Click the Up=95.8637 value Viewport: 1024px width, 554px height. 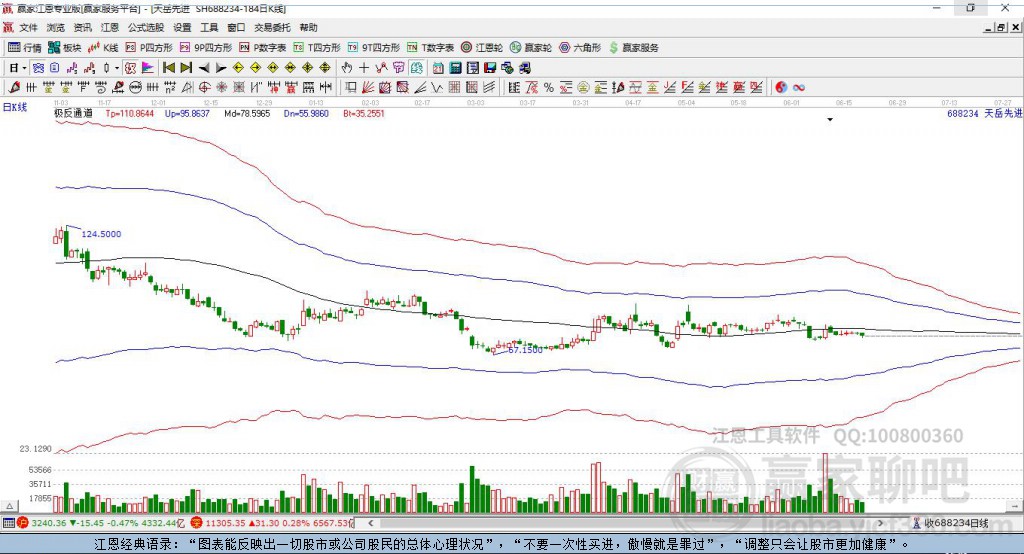187,113
